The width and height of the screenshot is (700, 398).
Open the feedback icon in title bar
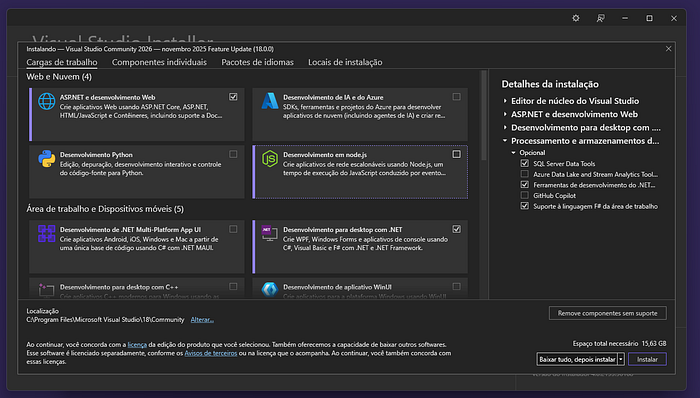click(x=600, y=18)
